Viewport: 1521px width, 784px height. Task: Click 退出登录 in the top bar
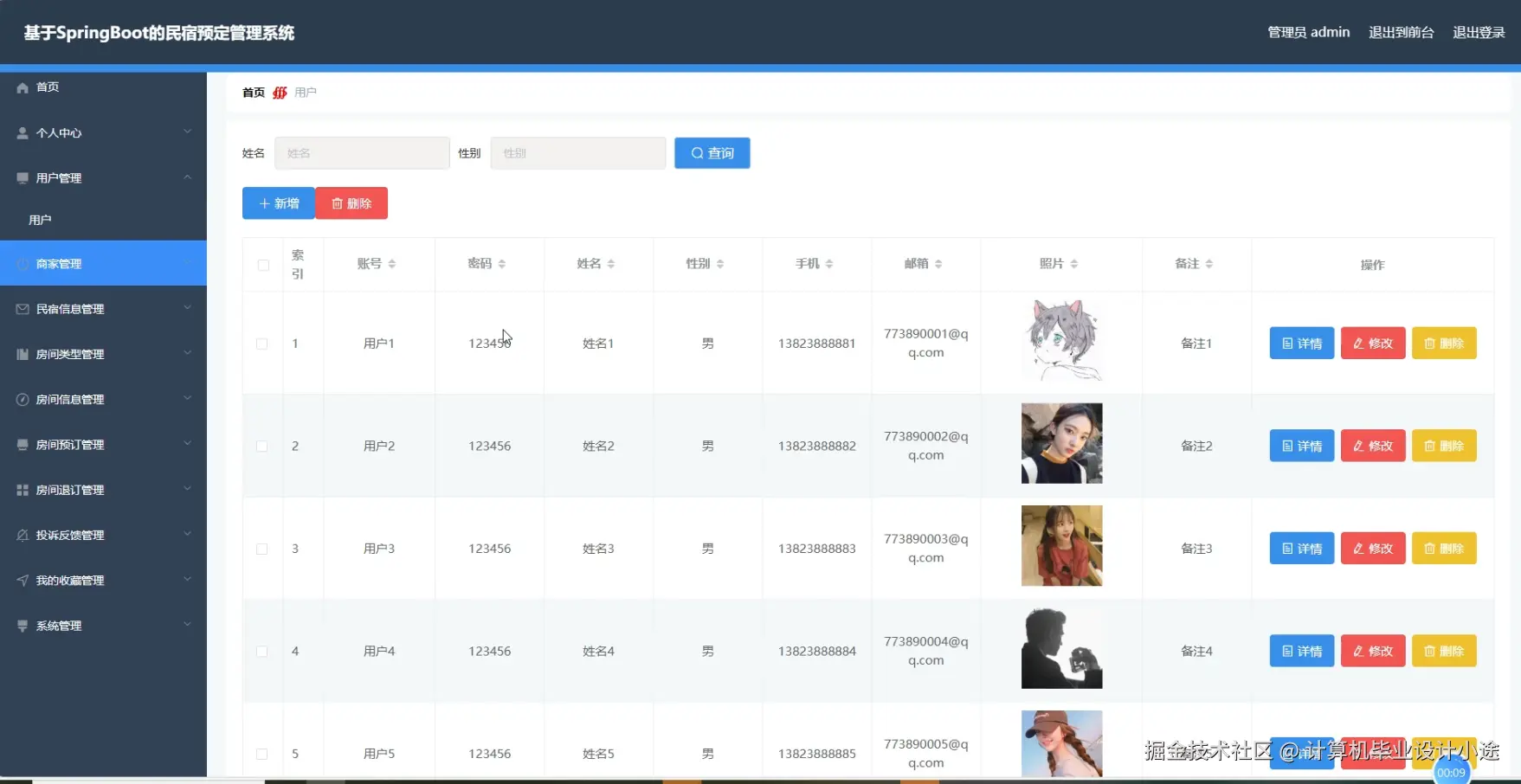[x=1479, y=32]
